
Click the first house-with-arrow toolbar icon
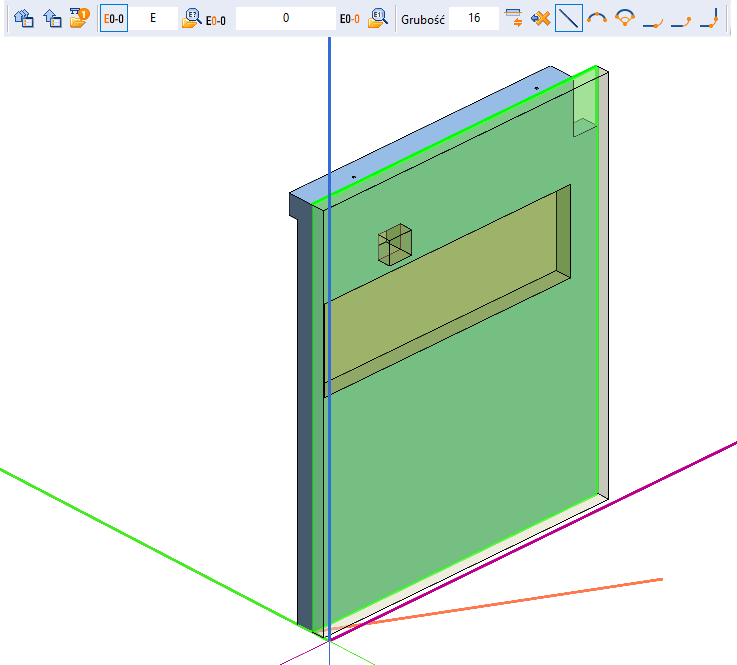[x=25, y=18]
